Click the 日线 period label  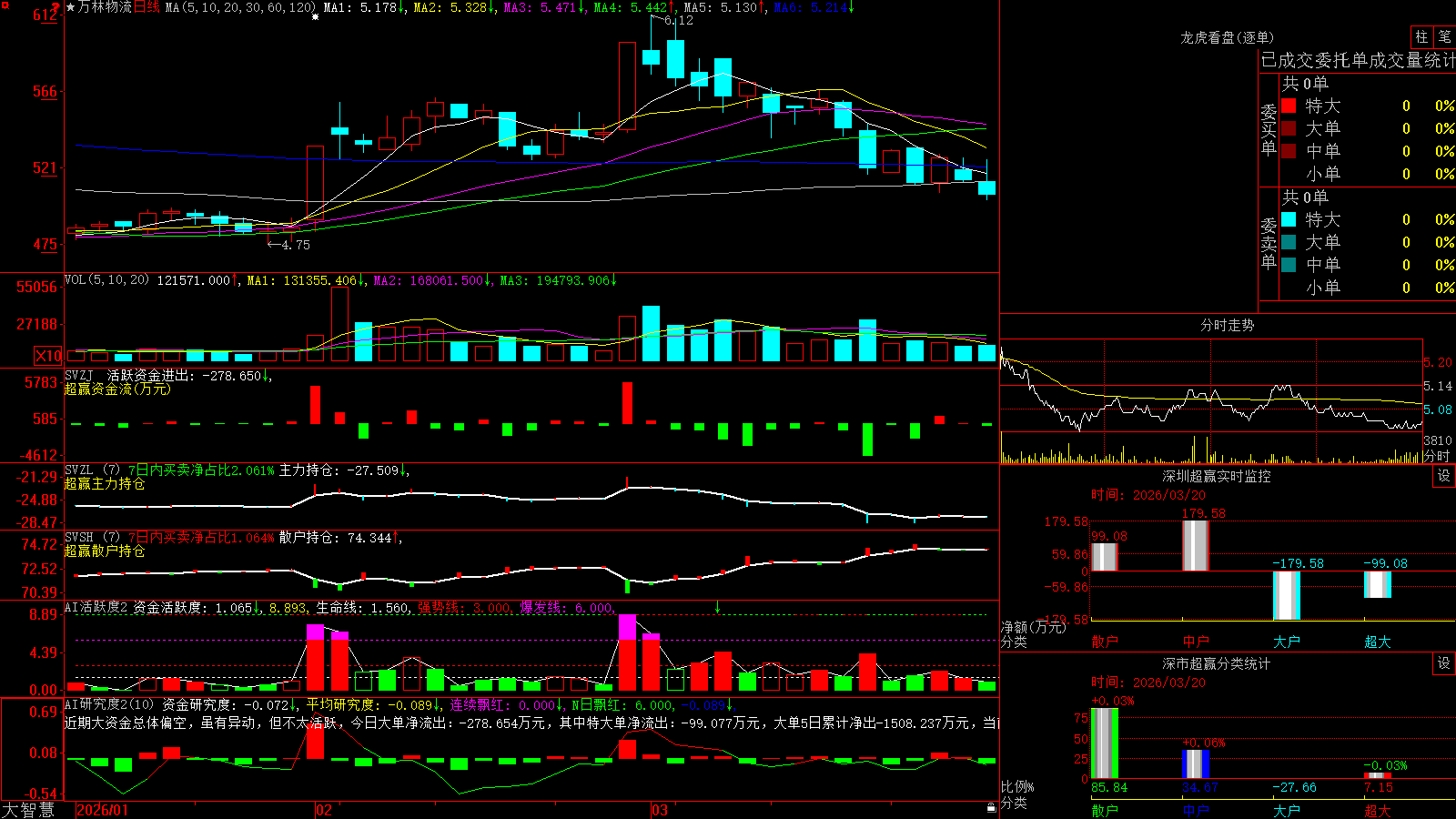[x=147, y=7]
